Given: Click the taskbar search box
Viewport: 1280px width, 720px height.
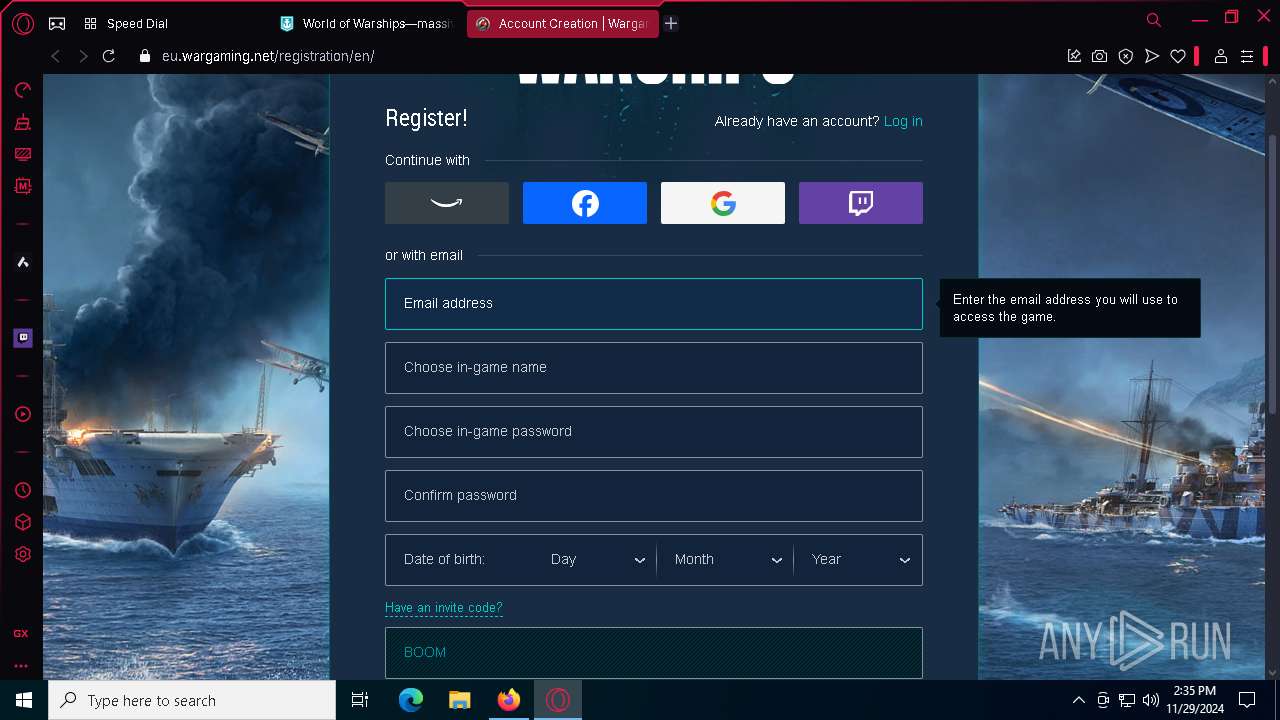Looking at the screenshot, I should point(192,700).
